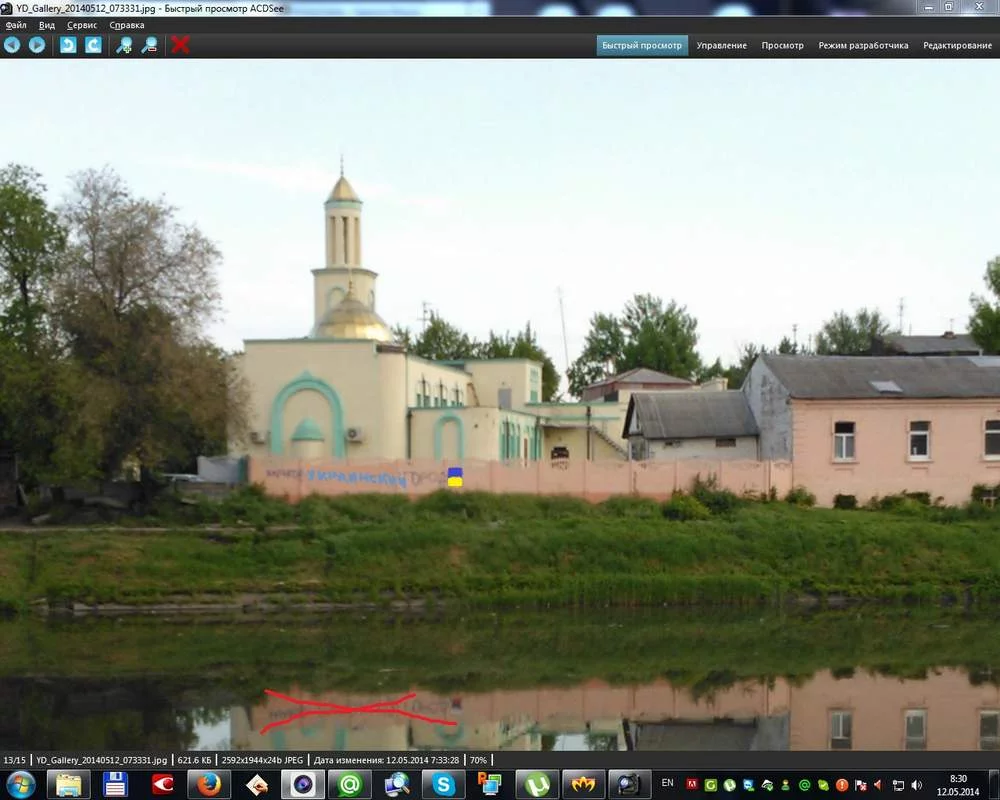Image resolution: width=1000 pixels, height=800 pixels.
Task: Launch uTorrent from the taskbar
Action: (x=537, y=783)
